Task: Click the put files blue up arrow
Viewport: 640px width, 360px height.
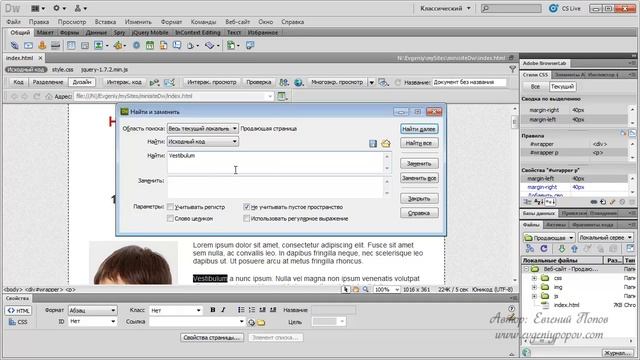Action: [x=574, y=248]
